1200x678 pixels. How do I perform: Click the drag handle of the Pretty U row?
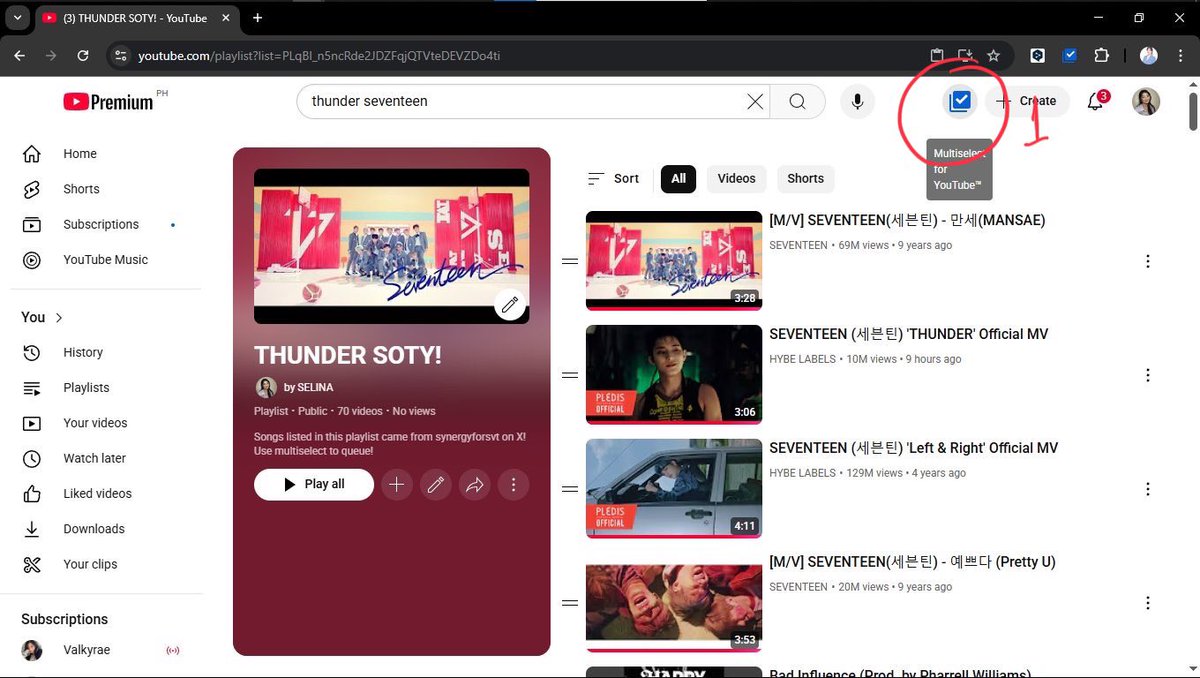(x=570, y=603)
